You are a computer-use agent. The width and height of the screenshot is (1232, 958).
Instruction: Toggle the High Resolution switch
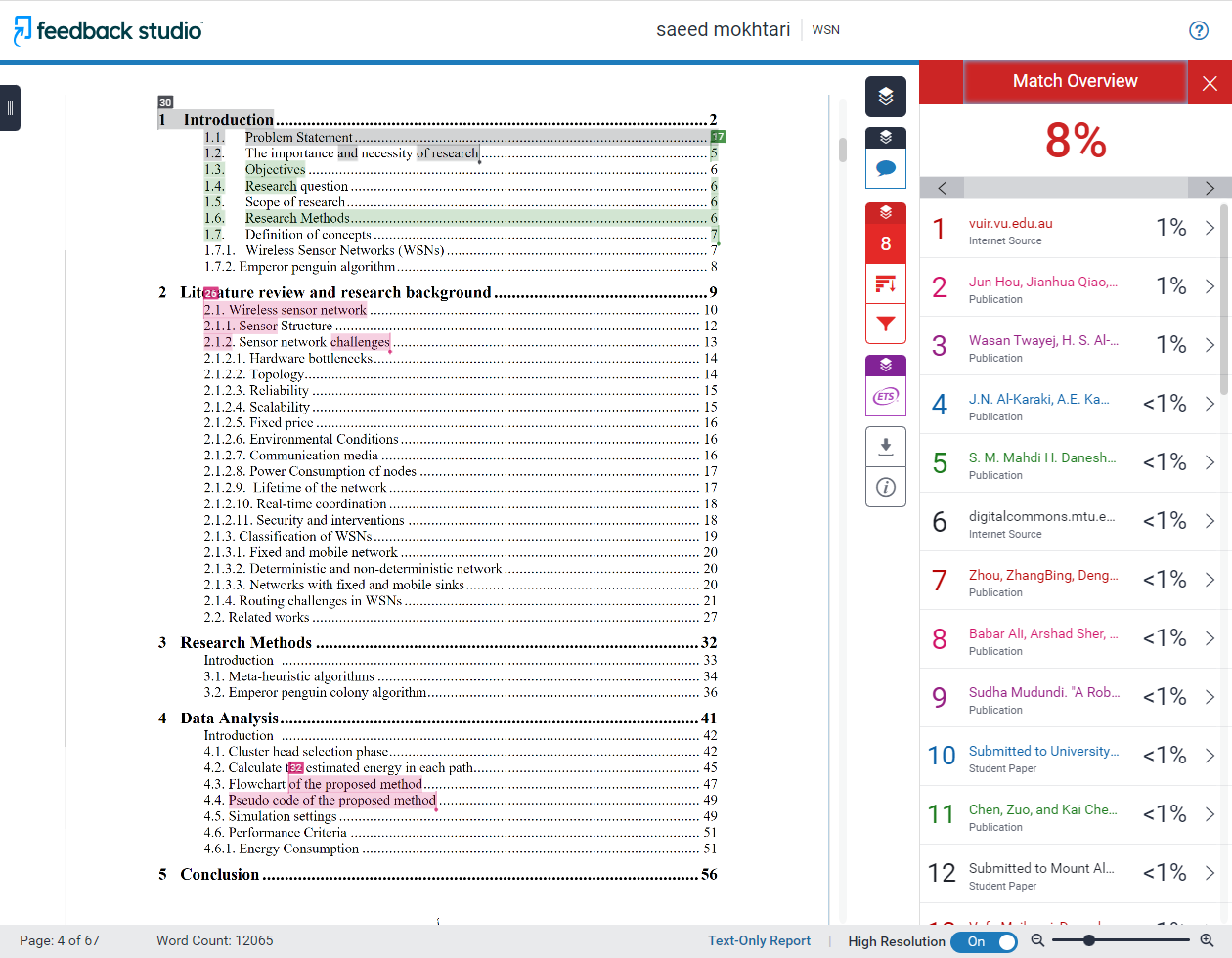984,941
